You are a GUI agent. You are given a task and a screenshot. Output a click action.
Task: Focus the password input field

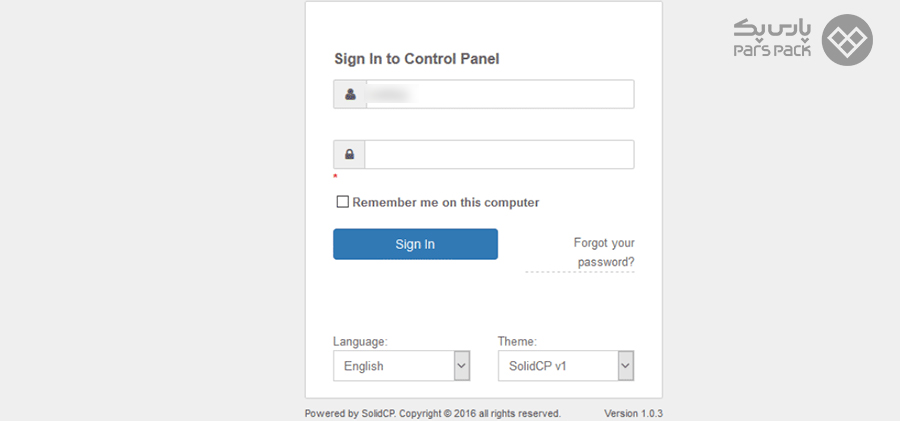498,155
